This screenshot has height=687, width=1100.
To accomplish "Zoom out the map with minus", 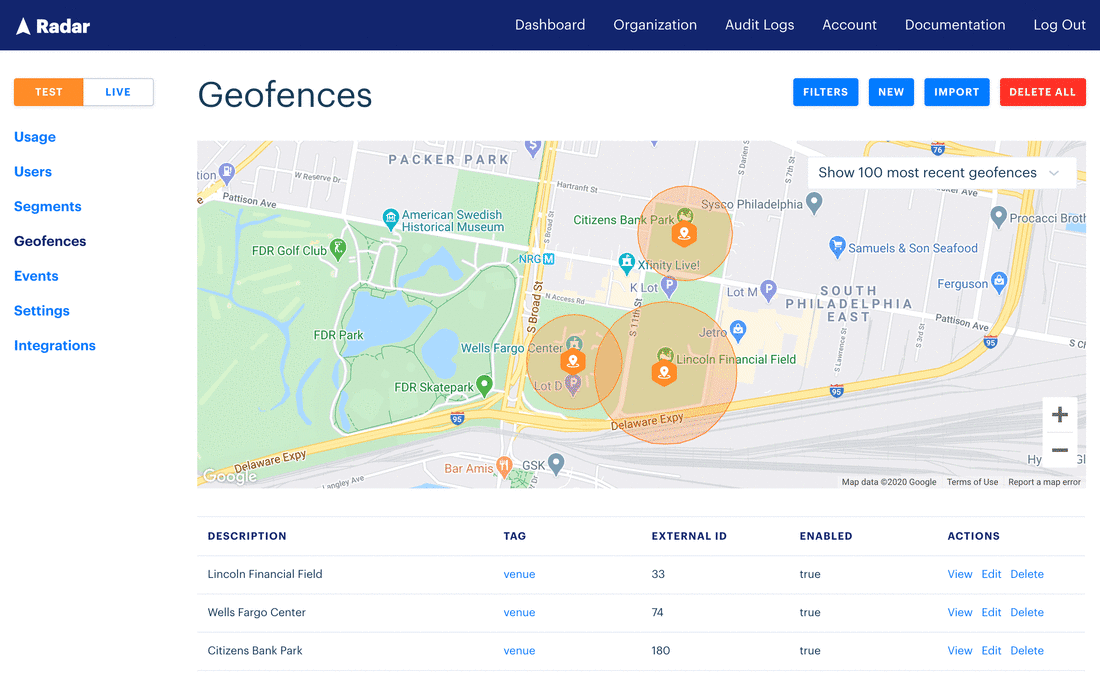I will coord(1059,450).
